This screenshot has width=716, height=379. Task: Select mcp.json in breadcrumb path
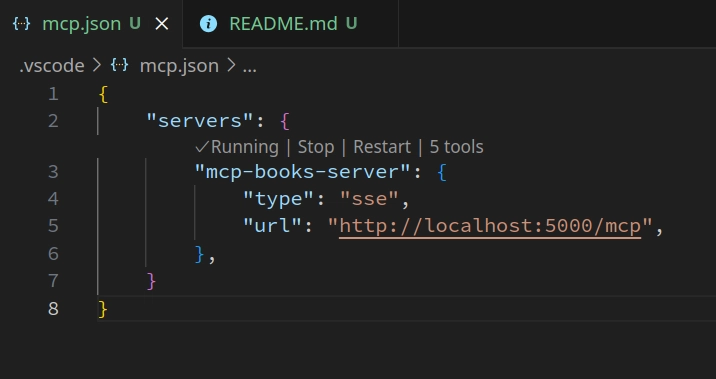click(179, 66)
